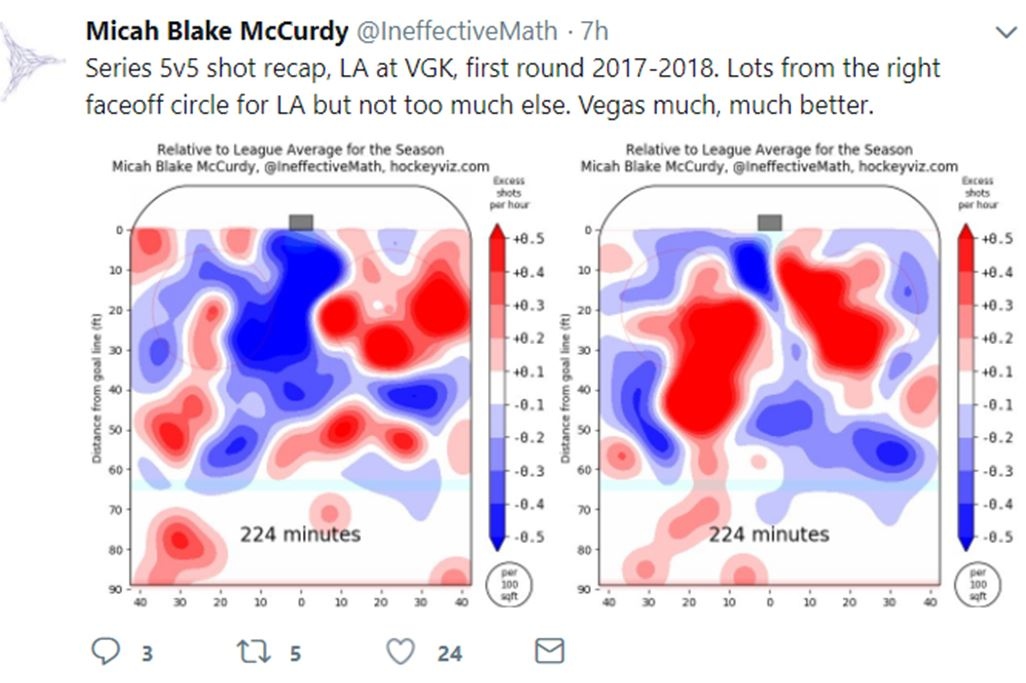Click the right chart's red-blue color scale
1026x683 pixels.
click(966, 387)
